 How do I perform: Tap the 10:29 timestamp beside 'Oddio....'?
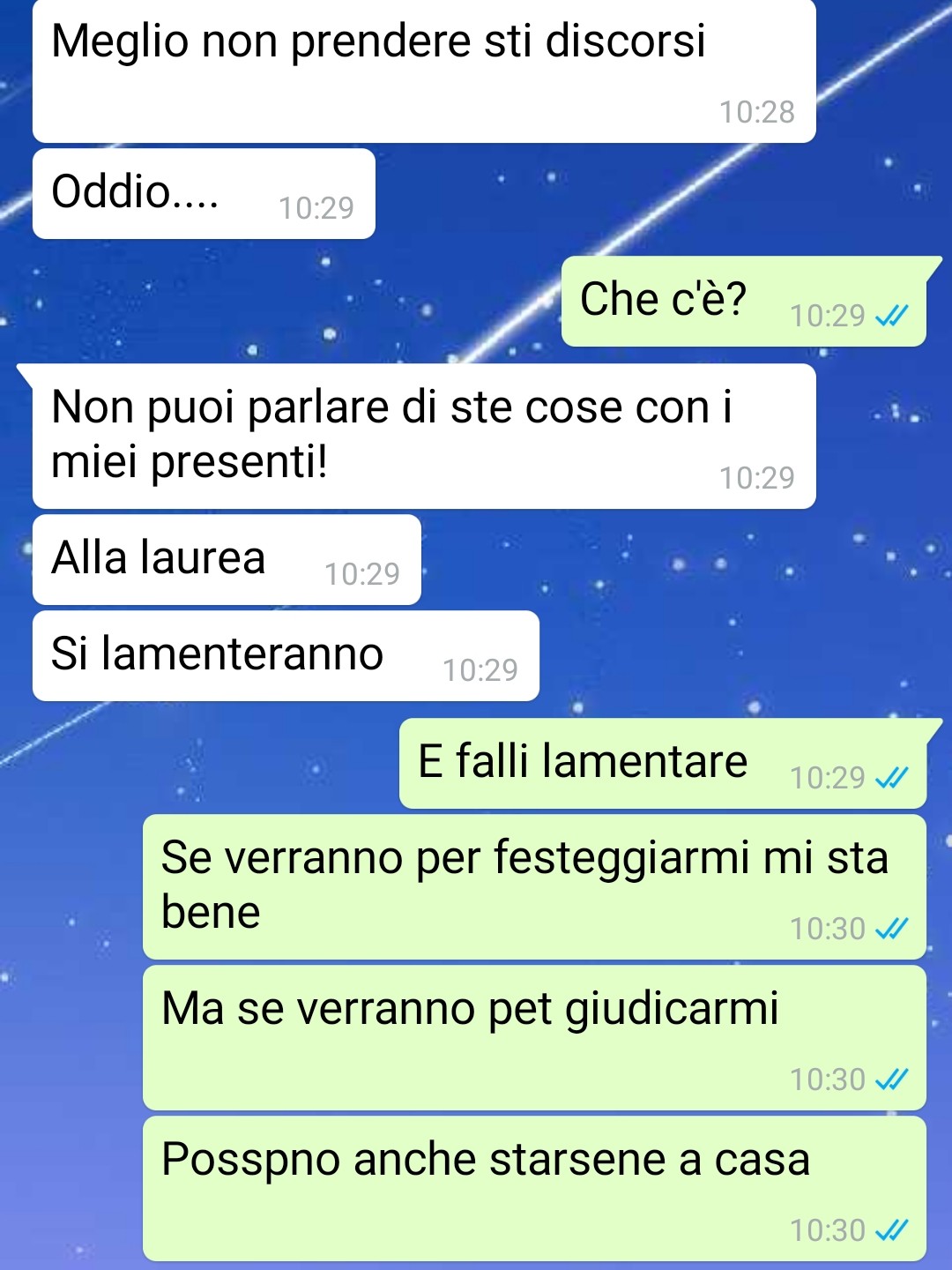[316, 208]
